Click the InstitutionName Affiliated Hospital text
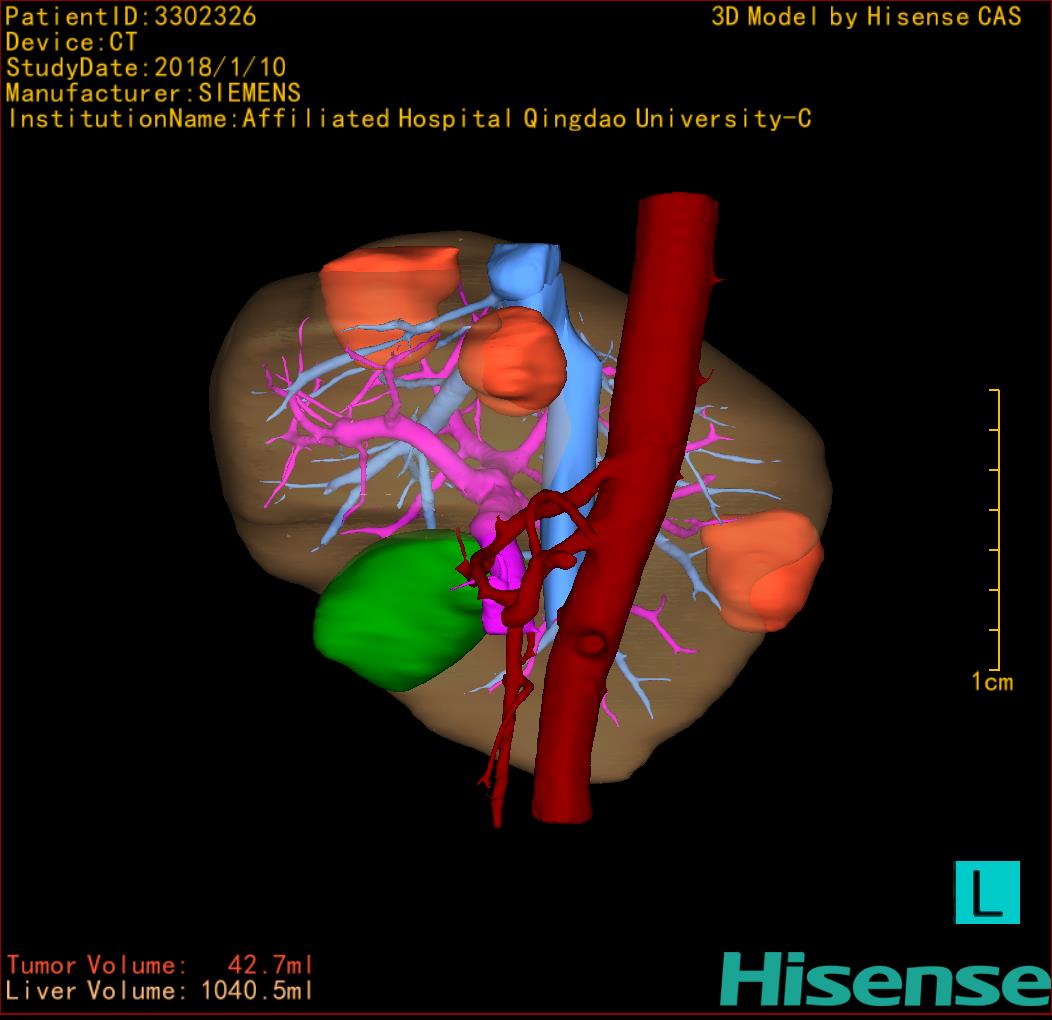 tap(409, 119)
